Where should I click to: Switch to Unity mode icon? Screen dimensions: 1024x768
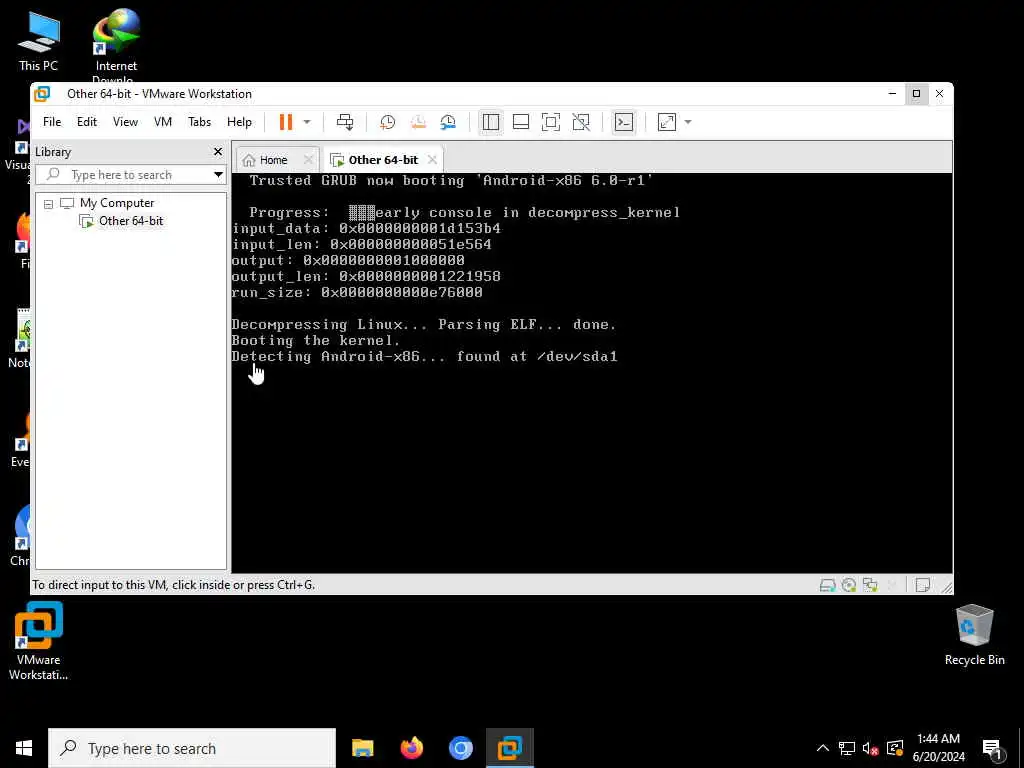(581, 122)
